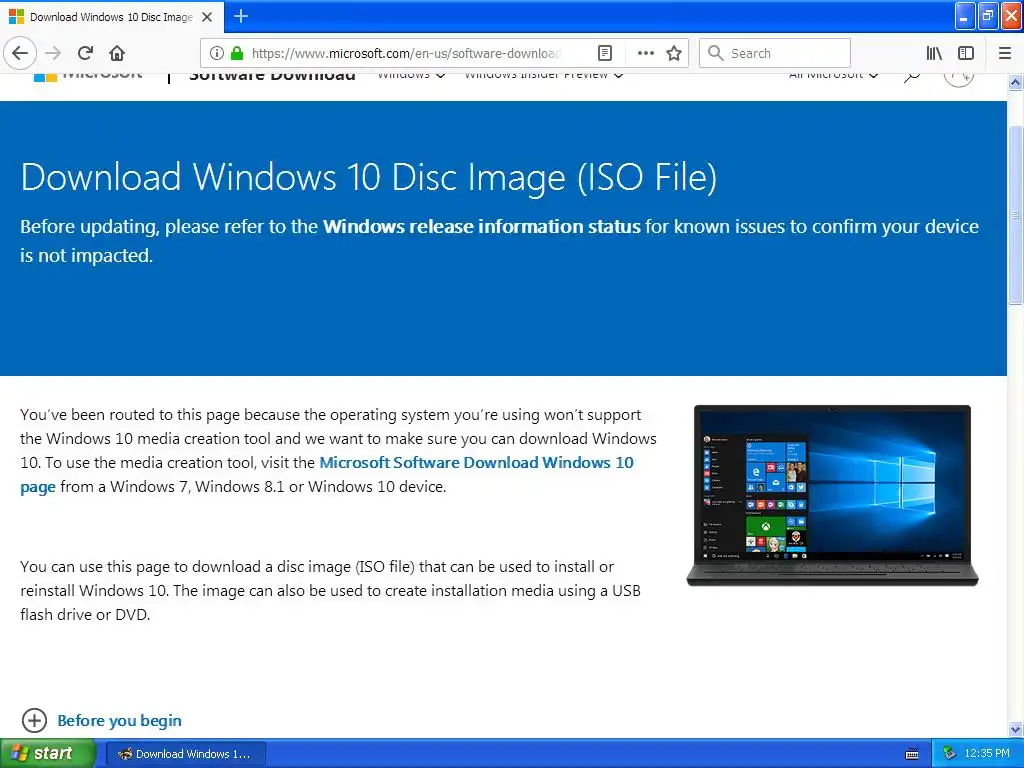
Task: Select Download Windows taskbar button
Action: (186, 754)
